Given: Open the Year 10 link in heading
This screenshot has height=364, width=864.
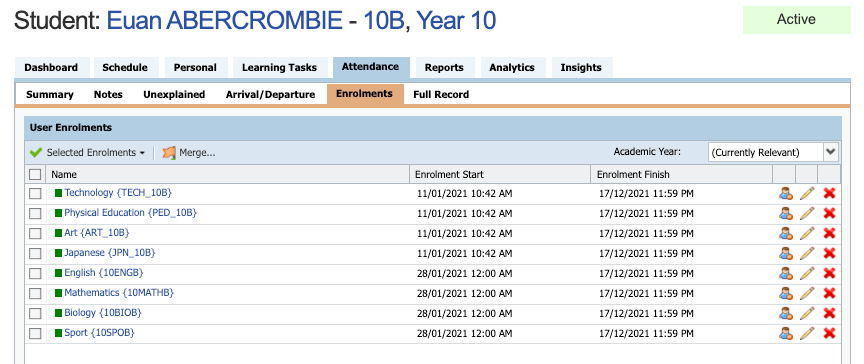Looking at the screenshot, I should tap(456, 21).
